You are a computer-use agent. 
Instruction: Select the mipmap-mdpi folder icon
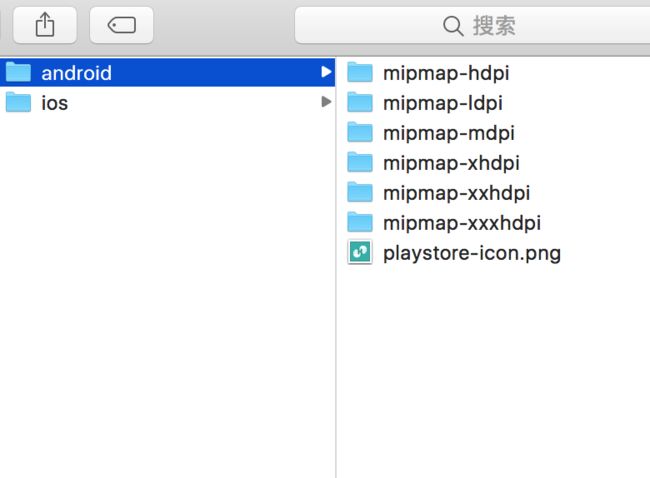tap(360, 132)
